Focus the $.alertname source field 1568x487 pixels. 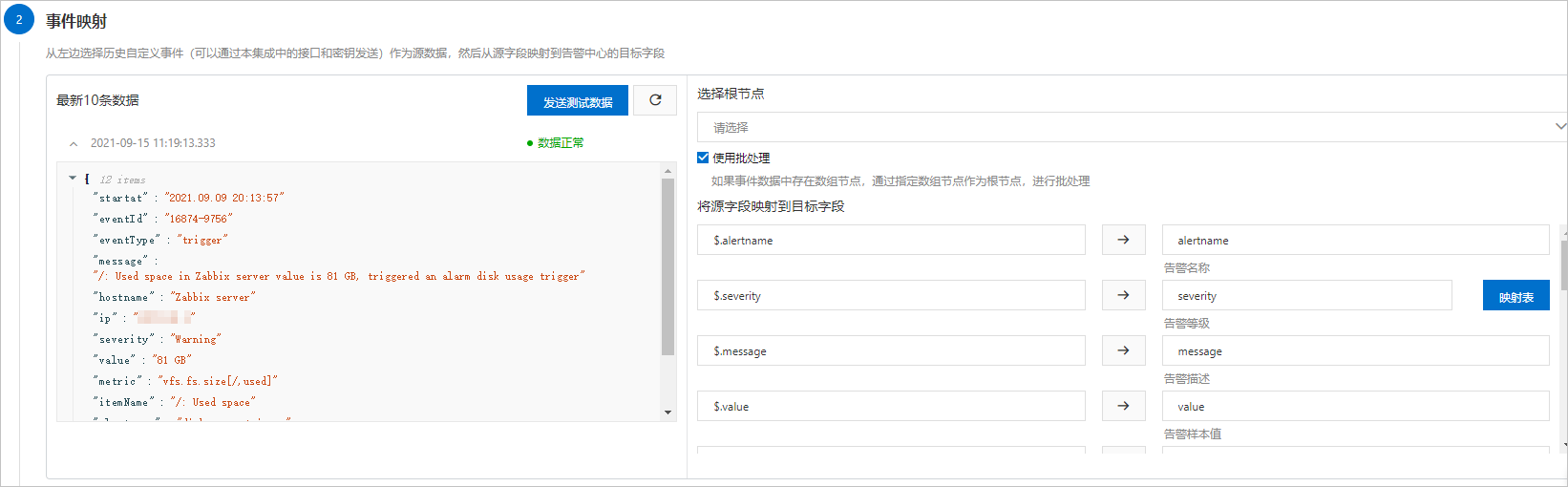[891, 240]
